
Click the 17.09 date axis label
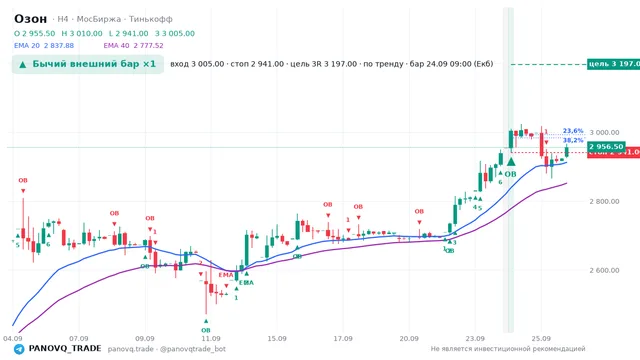click(x=343, y=339)
